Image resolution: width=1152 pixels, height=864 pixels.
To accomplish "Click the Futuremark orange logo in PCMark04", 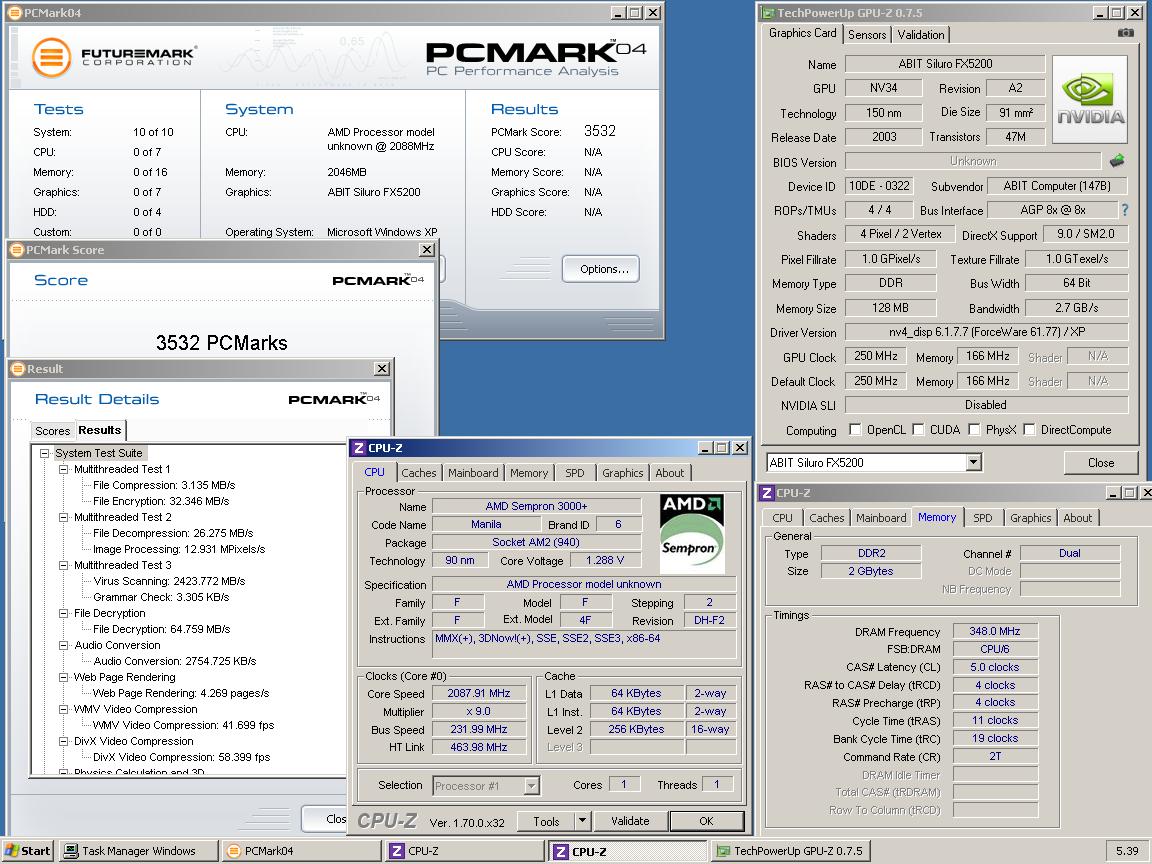I will 51,57.
